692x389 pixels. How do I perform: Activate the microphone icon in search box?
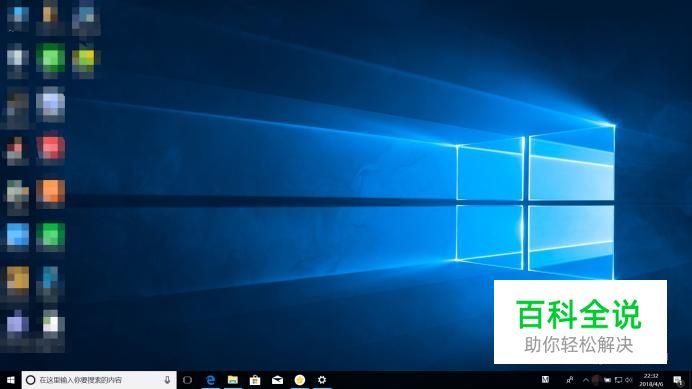click(167, 380)
